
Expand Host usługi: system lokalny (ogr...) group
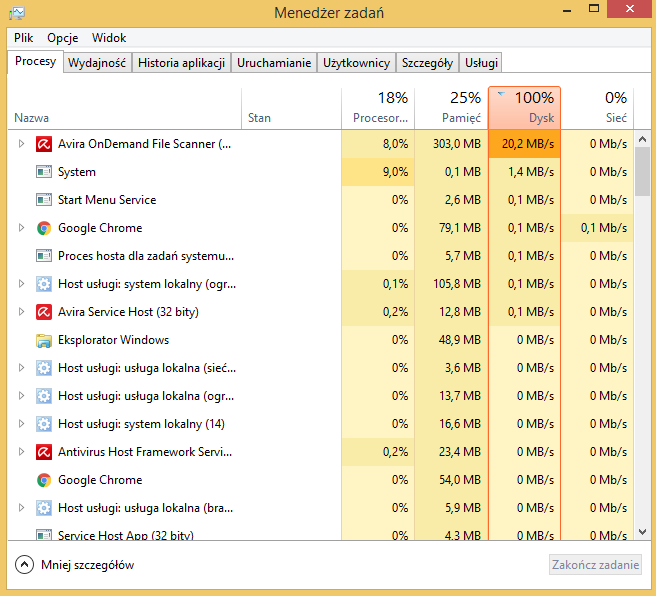[21, 284]
